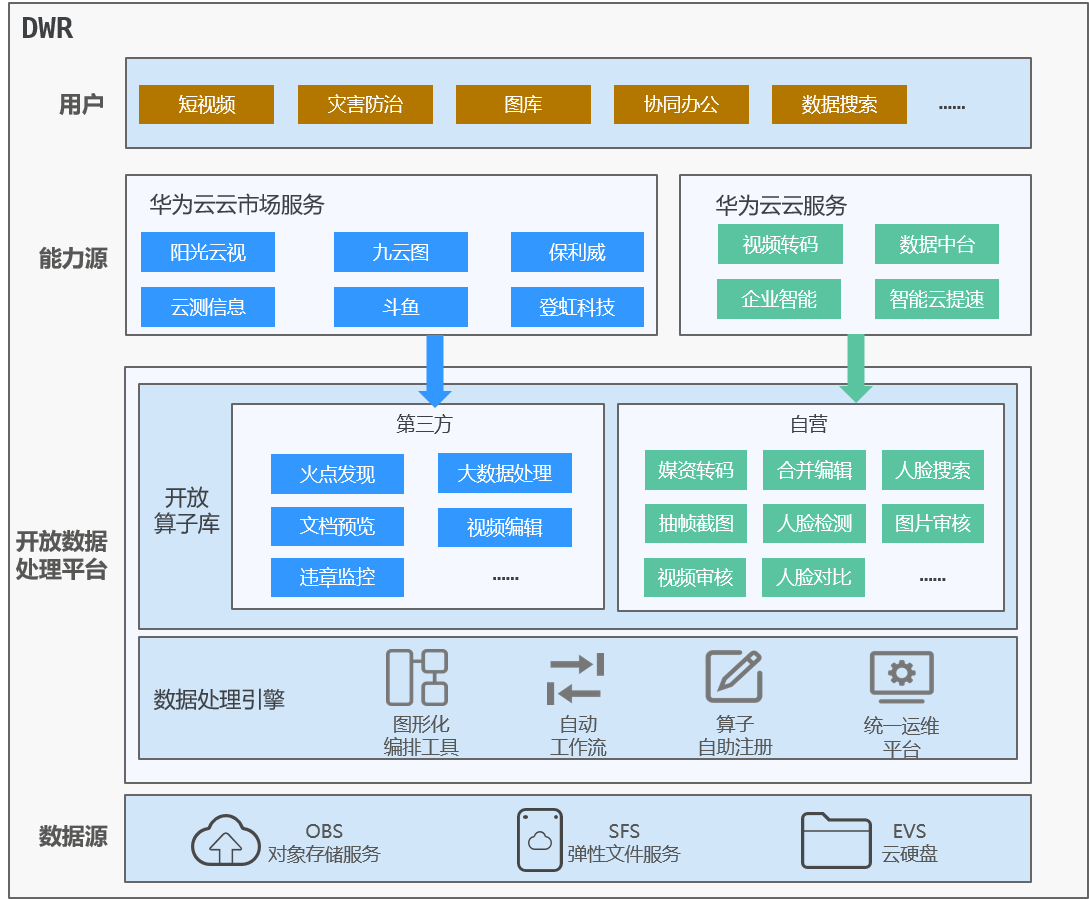
Task: Select the 人脸检测 self-operated operator
Action: pyautogui.click(x=815, y=523)
